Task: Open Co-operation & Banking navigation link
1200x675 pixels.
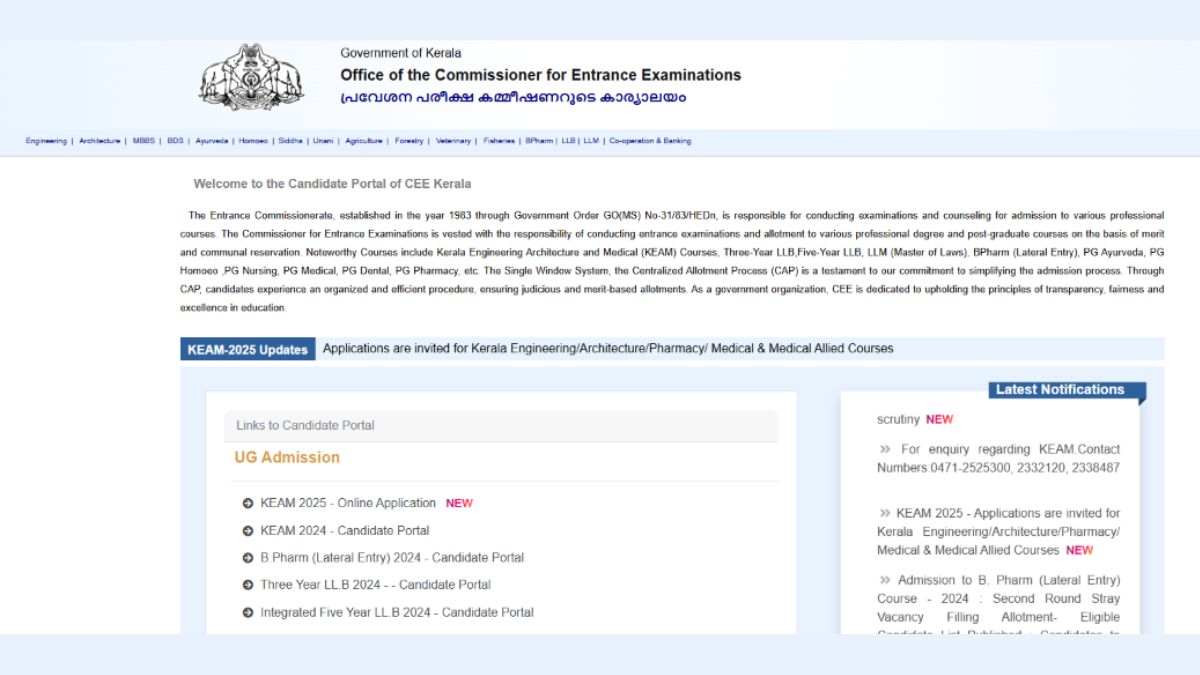Action: pyautogui.click(x=649, y=141)
